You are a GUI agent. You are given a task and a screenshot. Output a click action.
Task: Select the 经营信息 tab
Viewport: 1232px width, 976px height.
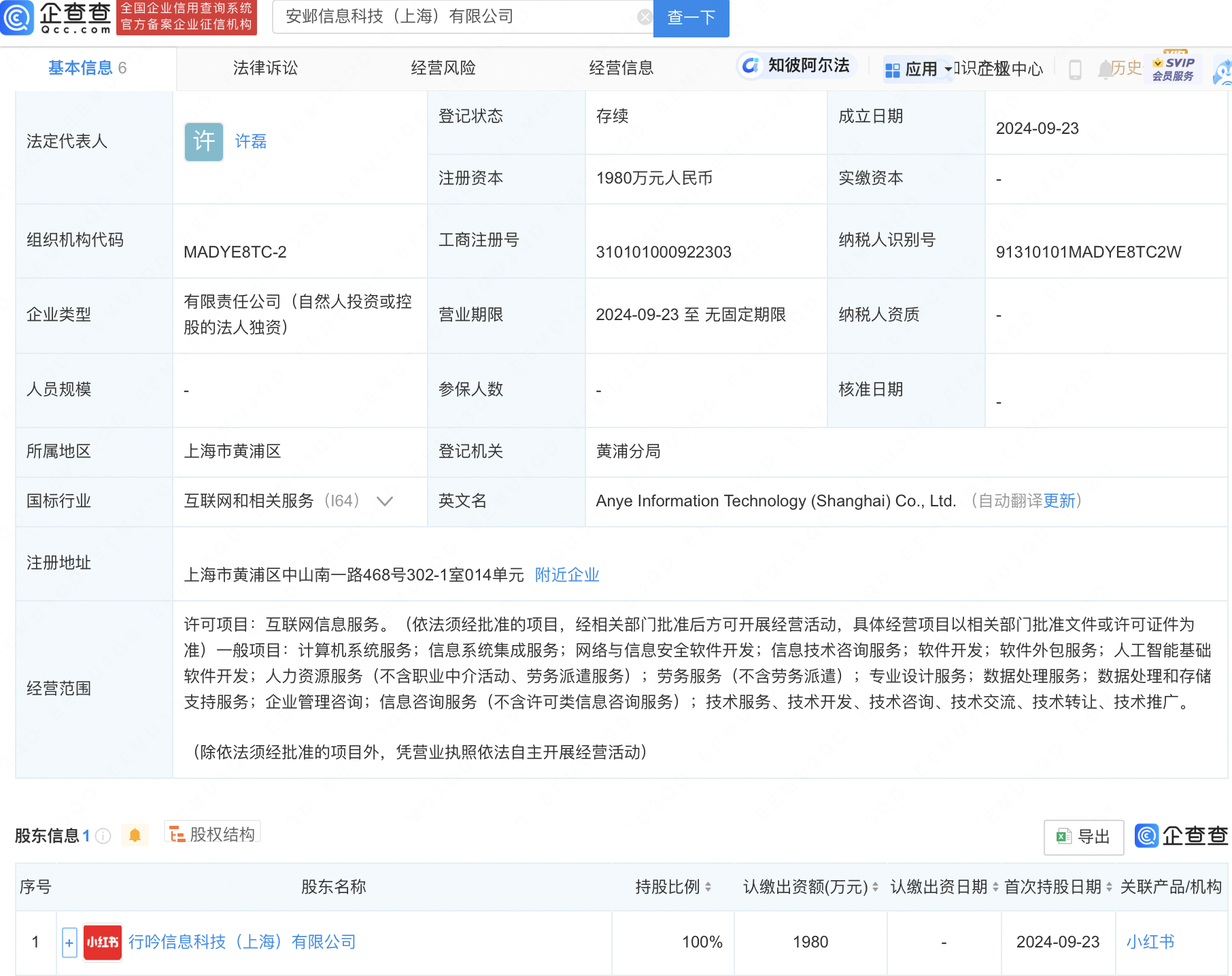coord(621,68)
